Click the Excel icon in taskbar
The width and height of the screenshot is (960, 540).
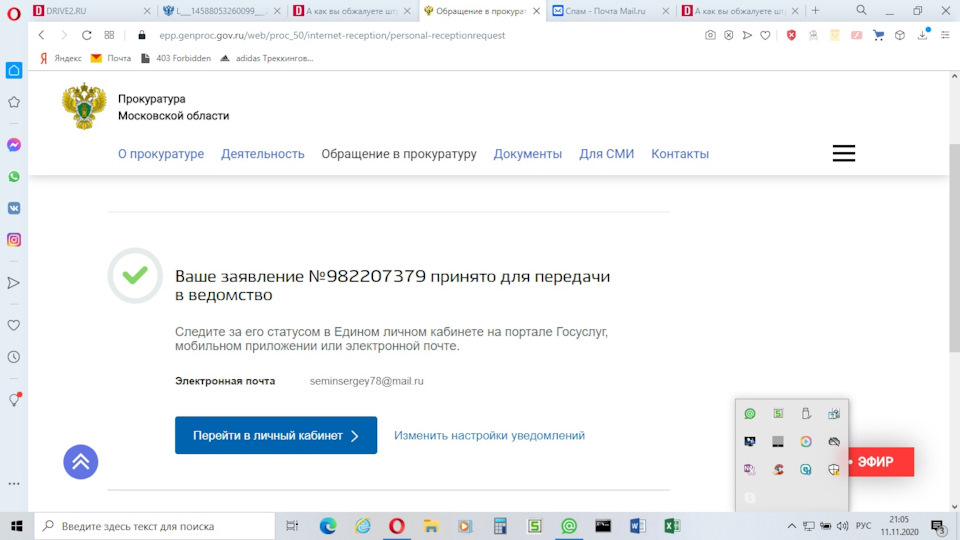tap(672, 525)
